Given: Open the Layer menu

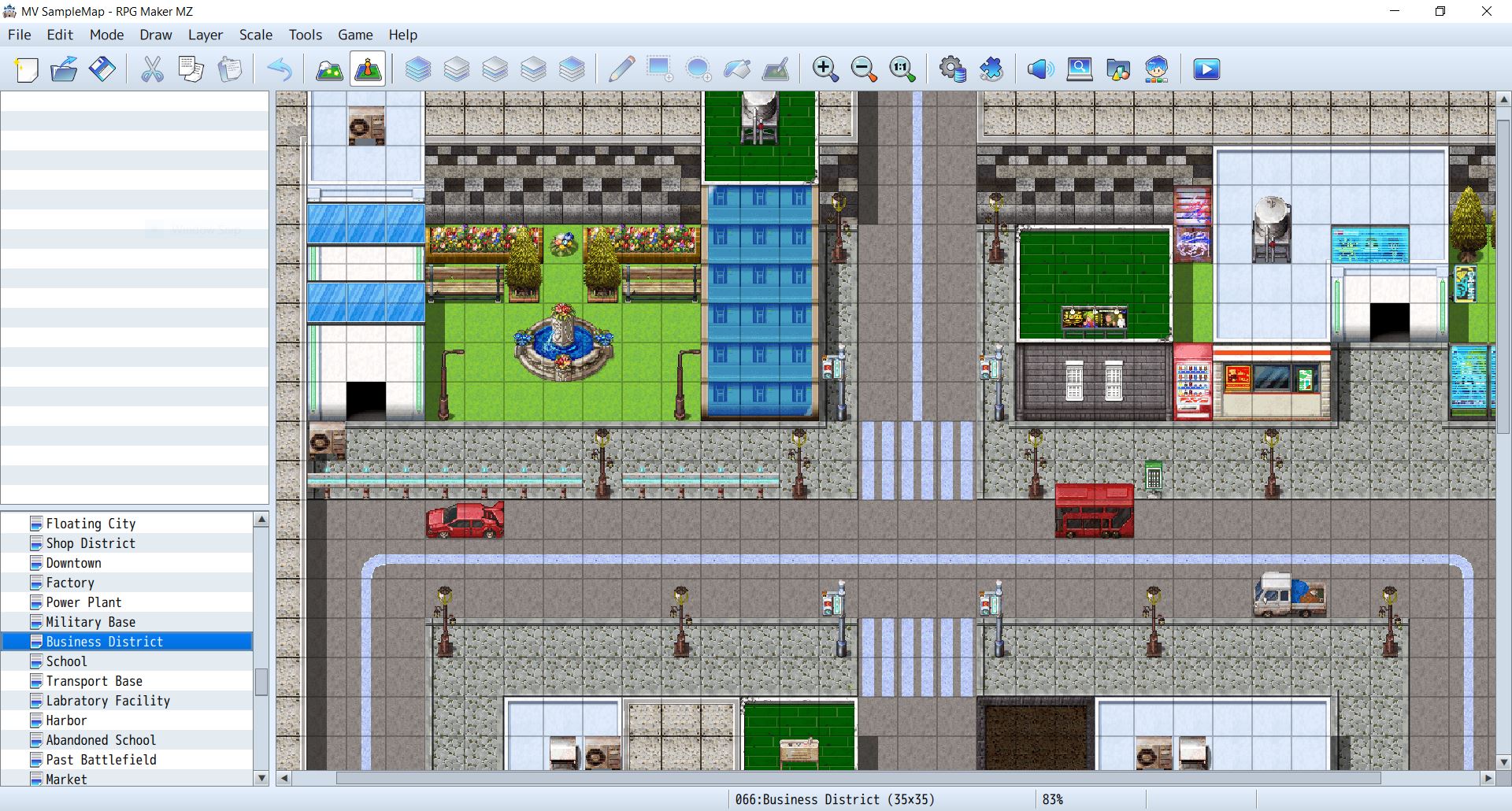Looking at the screenshot, I should (206, 35).
